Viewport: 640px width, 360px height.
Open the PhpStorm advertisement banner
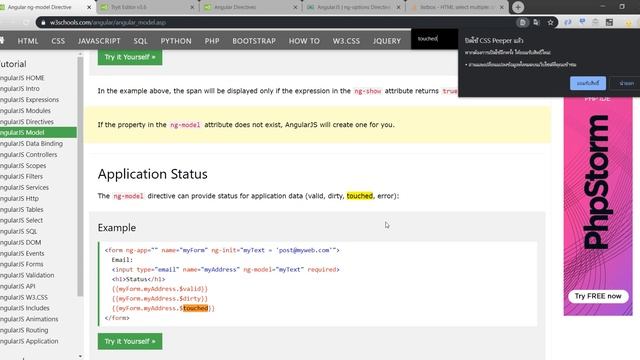pyautogui.click(x=598, y=206)
